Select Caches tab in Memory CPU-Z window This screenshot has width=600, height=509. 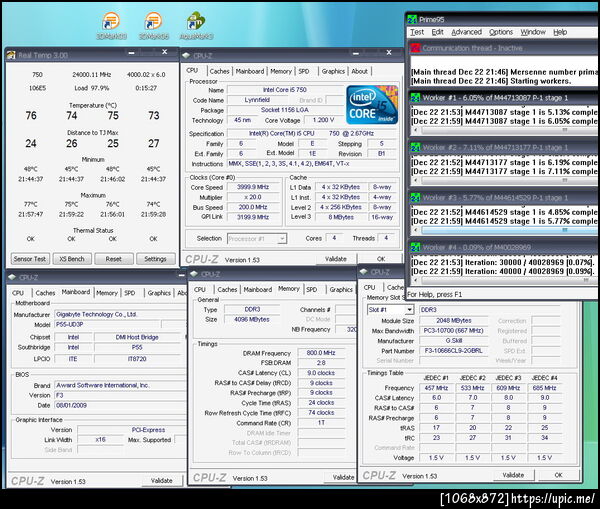[227, 290]
